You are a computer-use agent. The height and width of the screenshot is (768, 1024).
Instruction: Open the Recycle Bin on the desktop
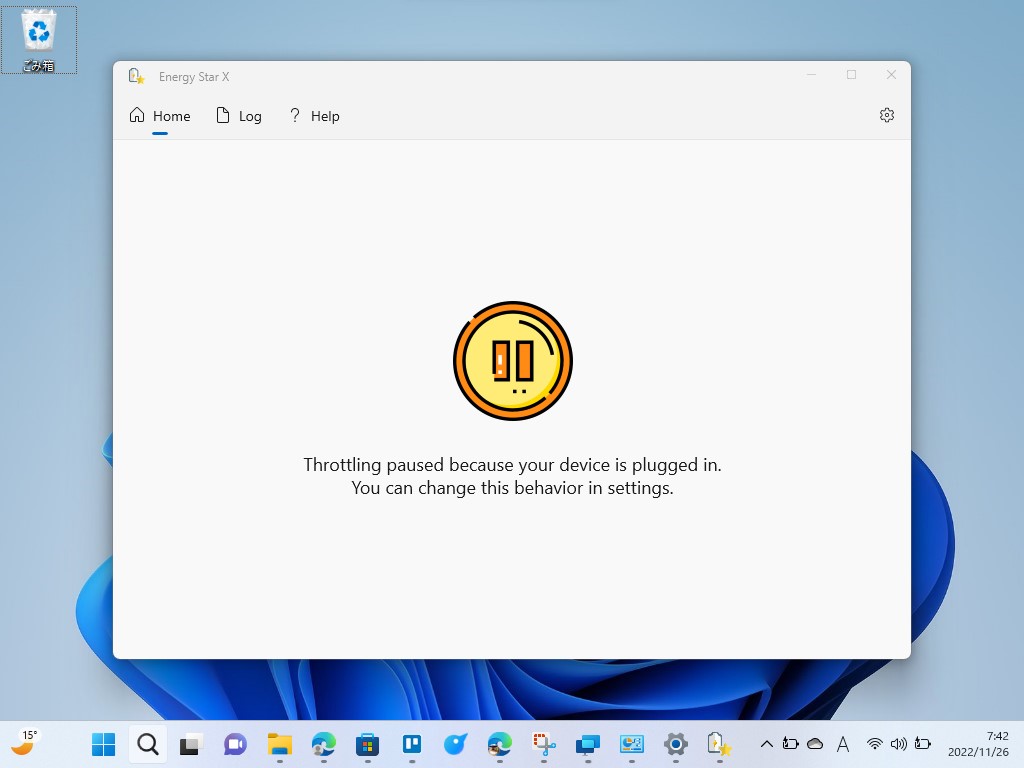tap(39, 40)
